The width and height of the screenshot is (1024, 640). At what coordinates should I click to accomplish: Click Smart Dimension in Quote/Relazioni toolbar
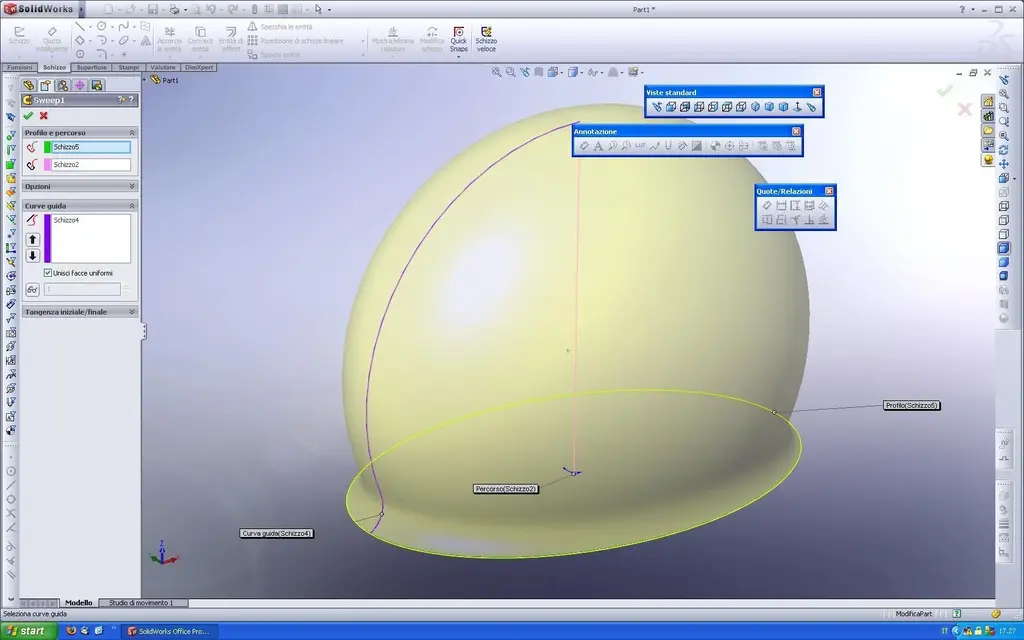click(767, 206)
